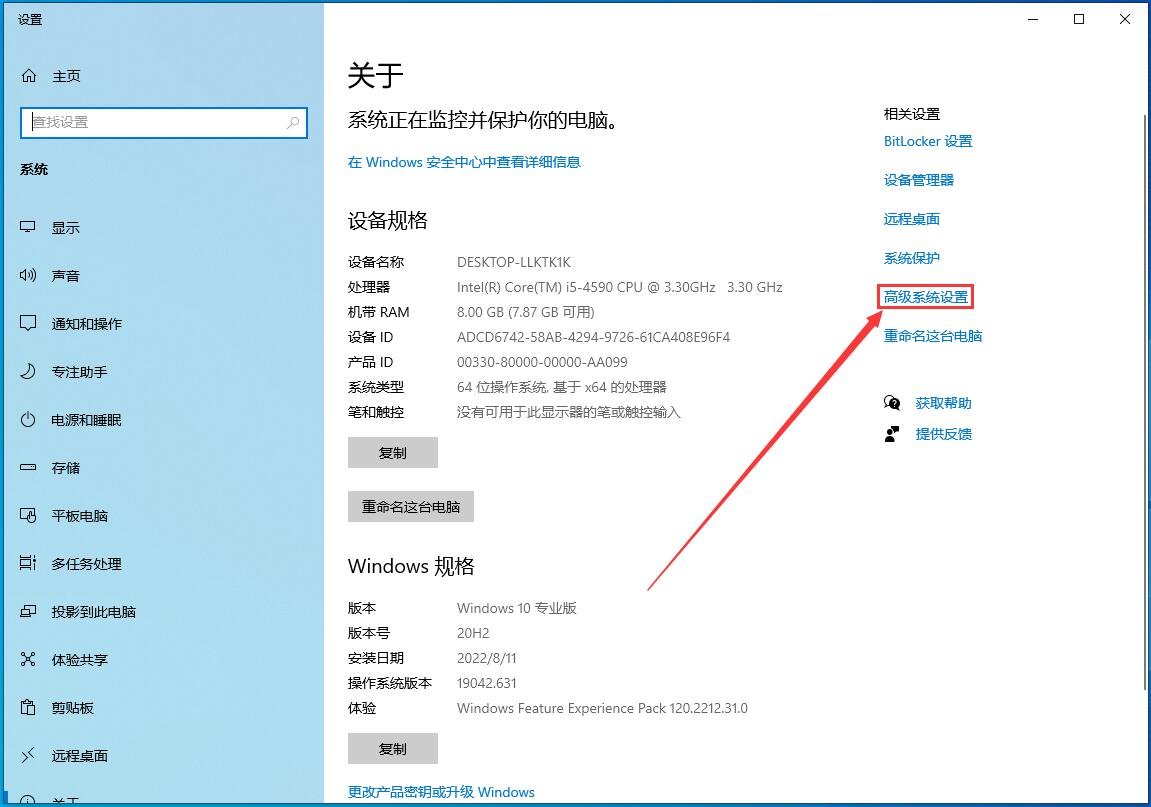Click the 重命名这台电脑 gray button

(410, 507)
